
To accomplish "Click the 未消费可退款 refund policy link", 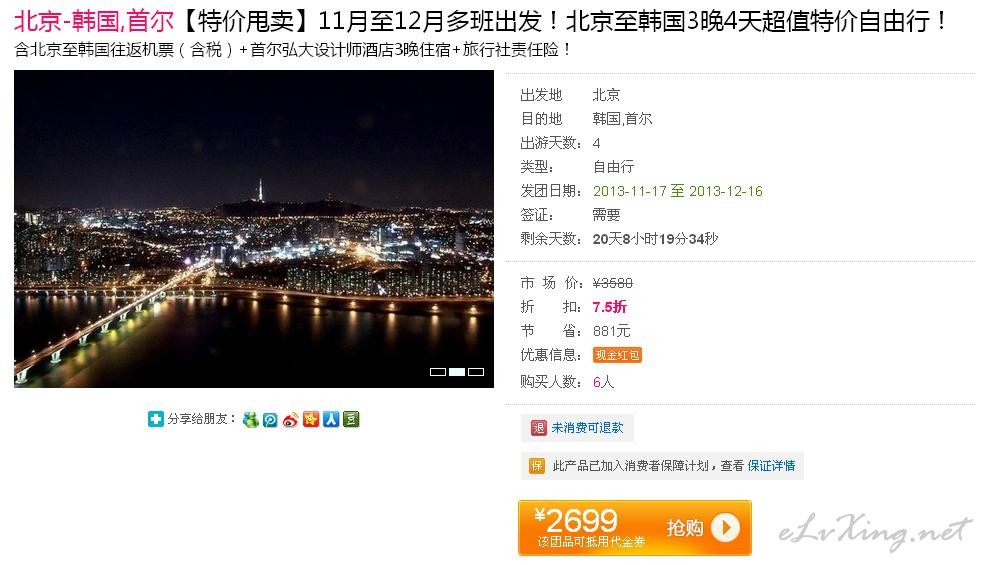I will coord(587,428).
